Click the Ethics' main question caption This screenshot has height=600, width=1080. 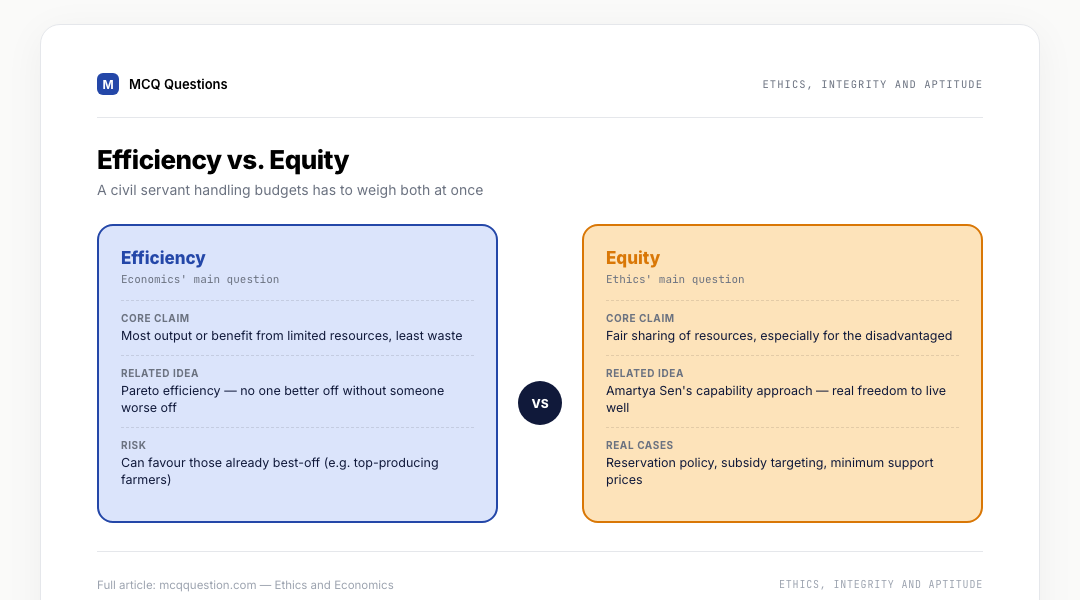tap(675, 279)
